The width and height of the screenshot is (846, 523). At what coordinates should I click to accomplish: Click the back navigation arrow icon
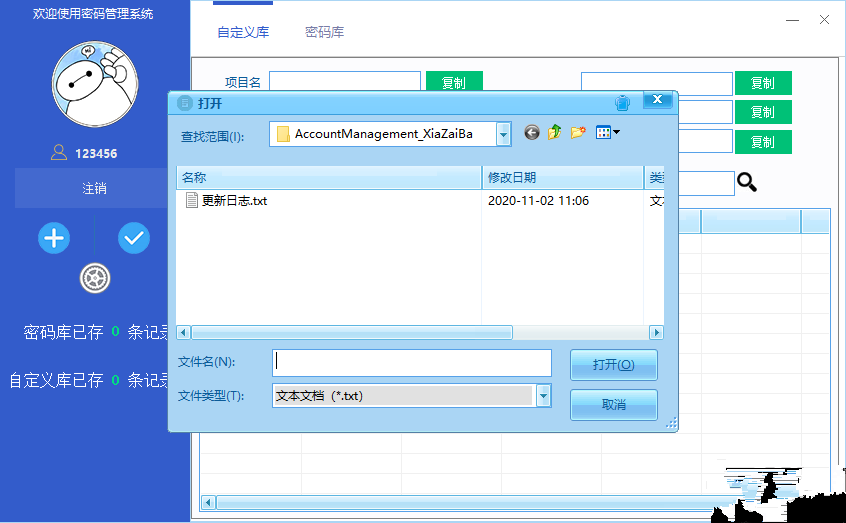coord(532,133)
